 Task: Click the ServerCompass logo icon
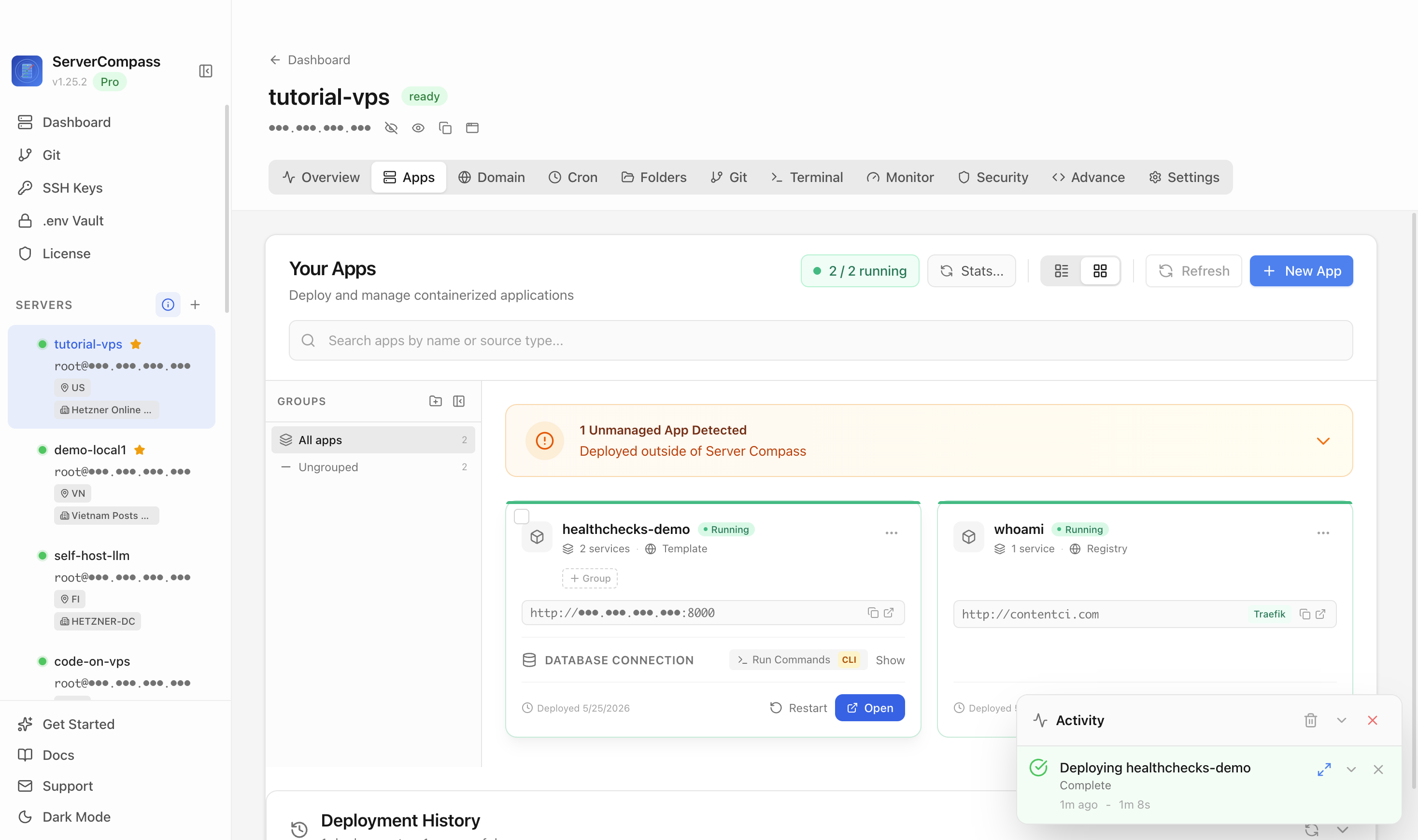(27, 71)
